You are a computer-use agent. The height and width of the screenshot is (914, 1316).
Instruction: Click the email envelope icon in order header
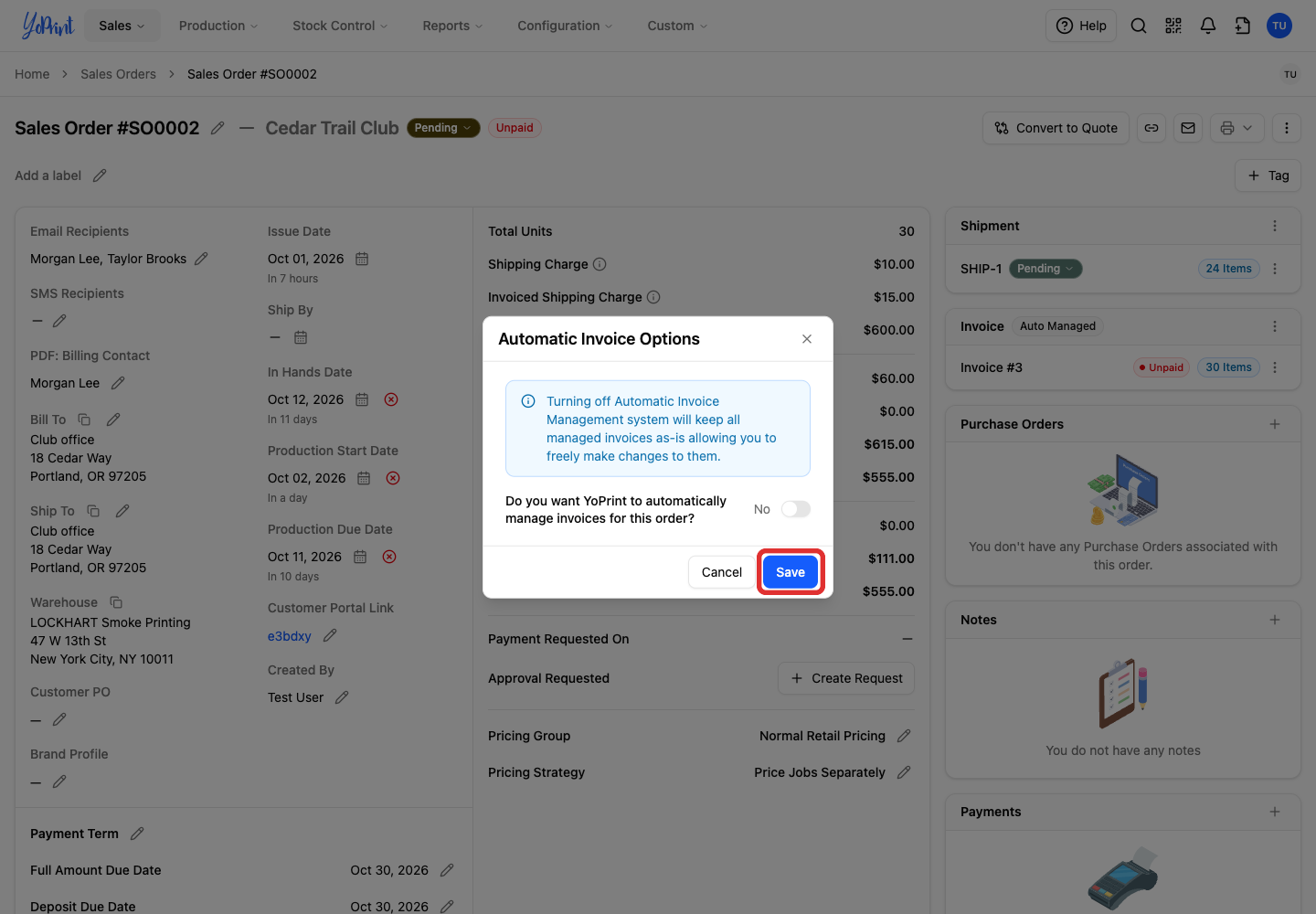click(1188, 128)
